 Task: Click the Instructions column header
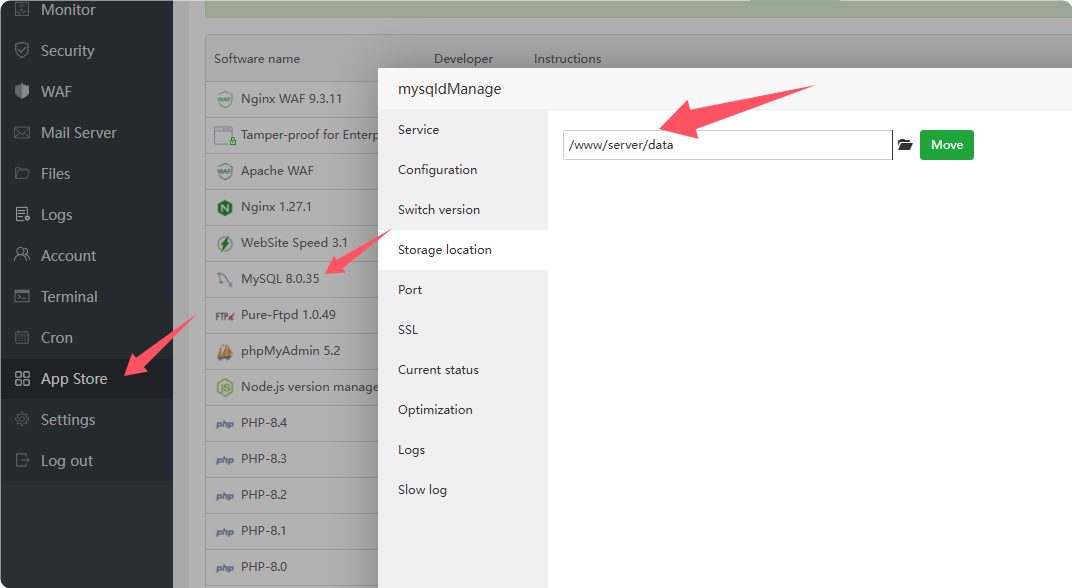click(567, 59)
